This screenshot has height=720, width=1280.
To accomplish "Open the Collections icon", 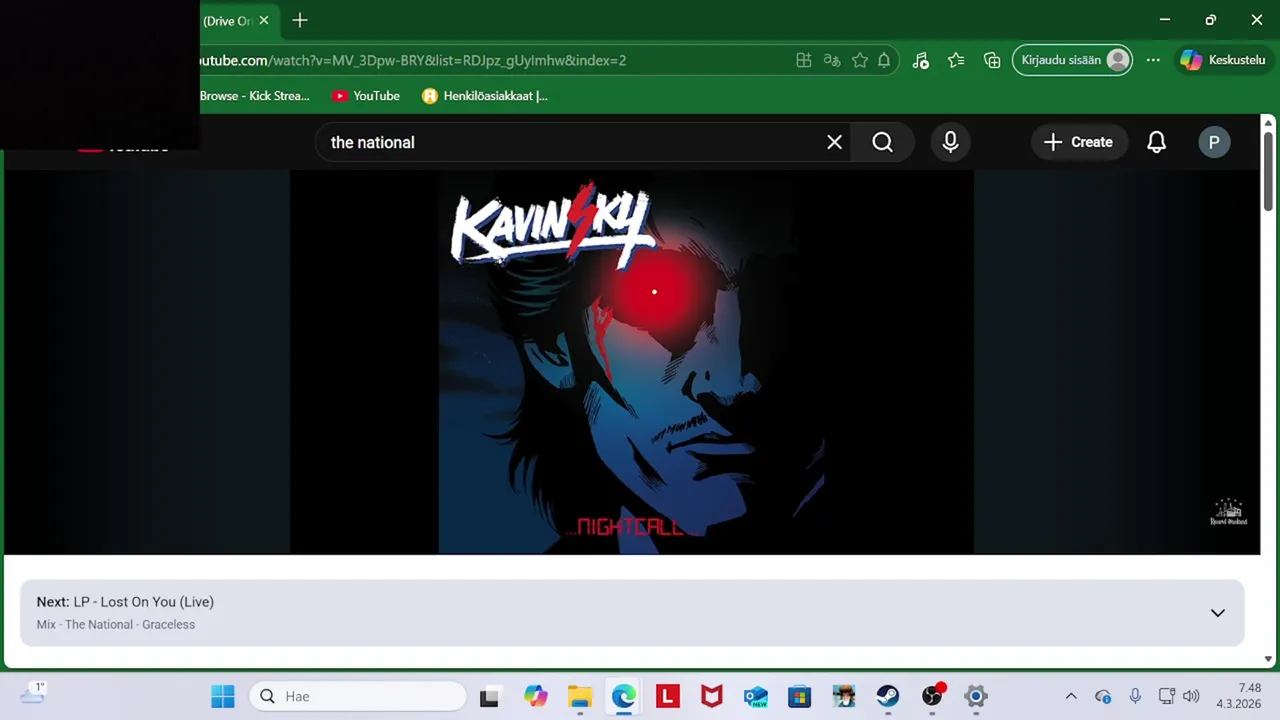I will [992, 60].
